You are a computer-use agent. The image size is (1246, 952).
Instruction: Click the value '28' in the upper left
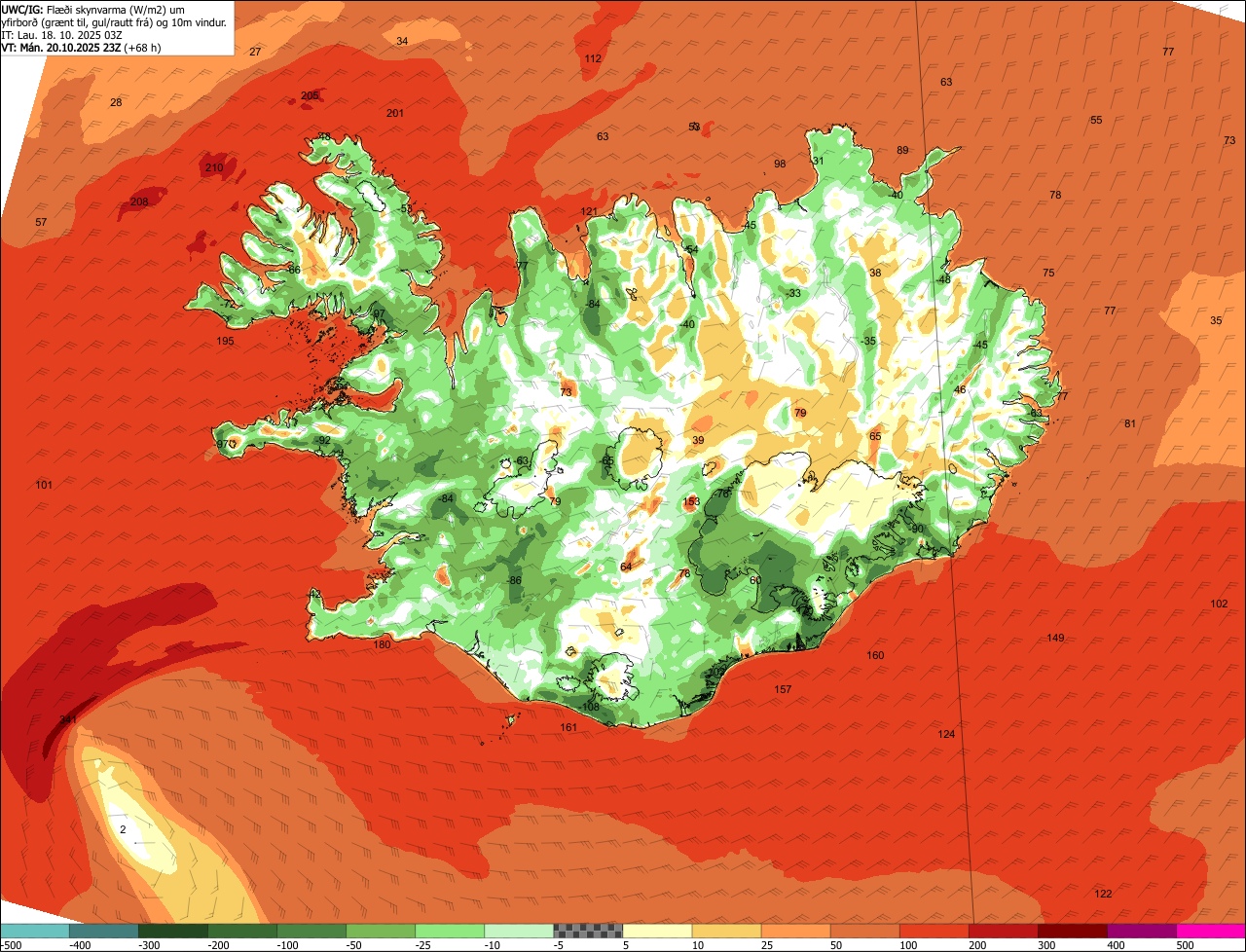[x=116, y=102]
